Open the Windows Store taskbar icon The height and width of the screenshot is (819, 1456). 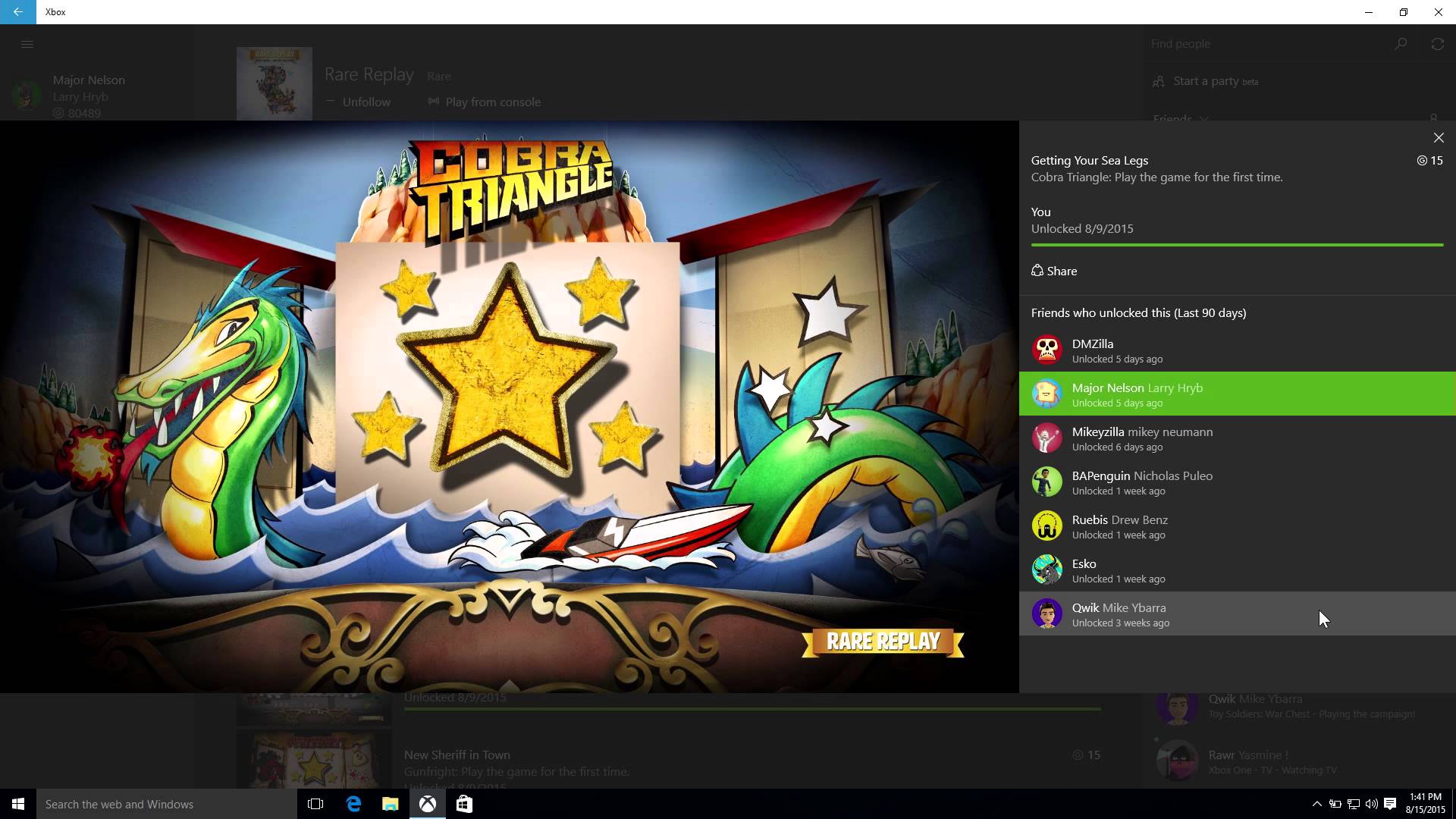pos(464,804)
